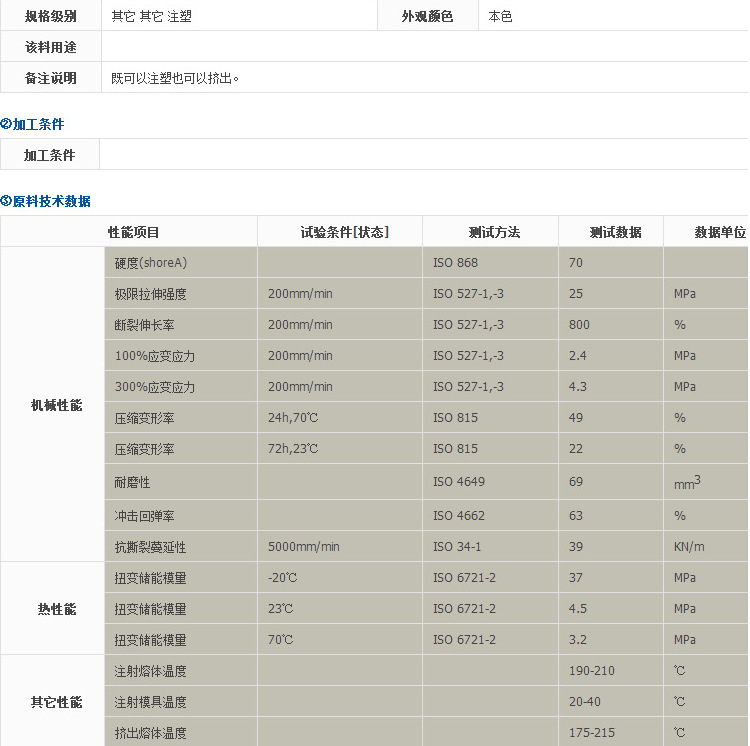This screenshot has width=750, height=746.
Task: Click the 极限拉伸强度 row name
Action: pyautogui.click(x=150, y=294)
